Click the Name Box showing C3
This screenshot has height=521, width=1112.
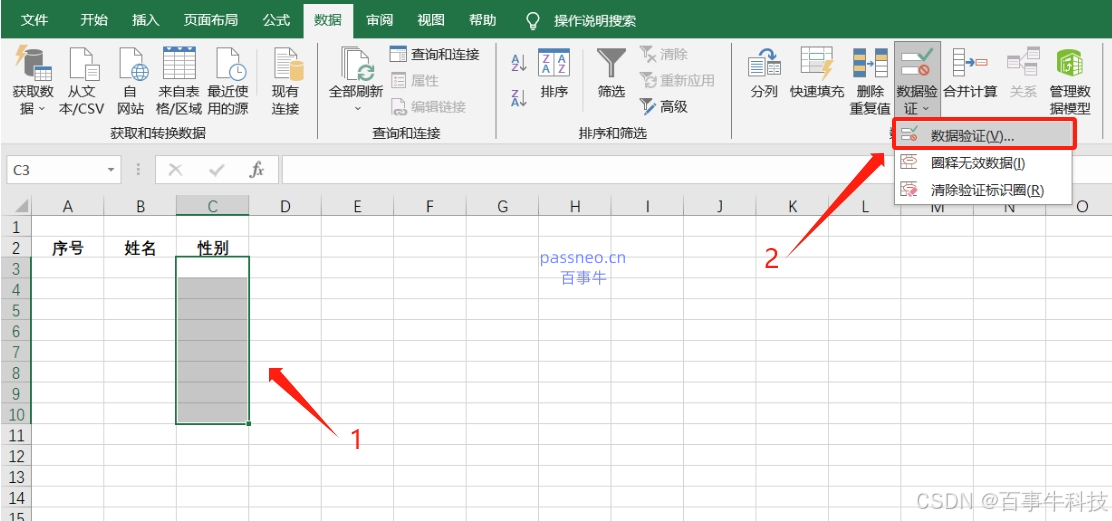[56, 170]
